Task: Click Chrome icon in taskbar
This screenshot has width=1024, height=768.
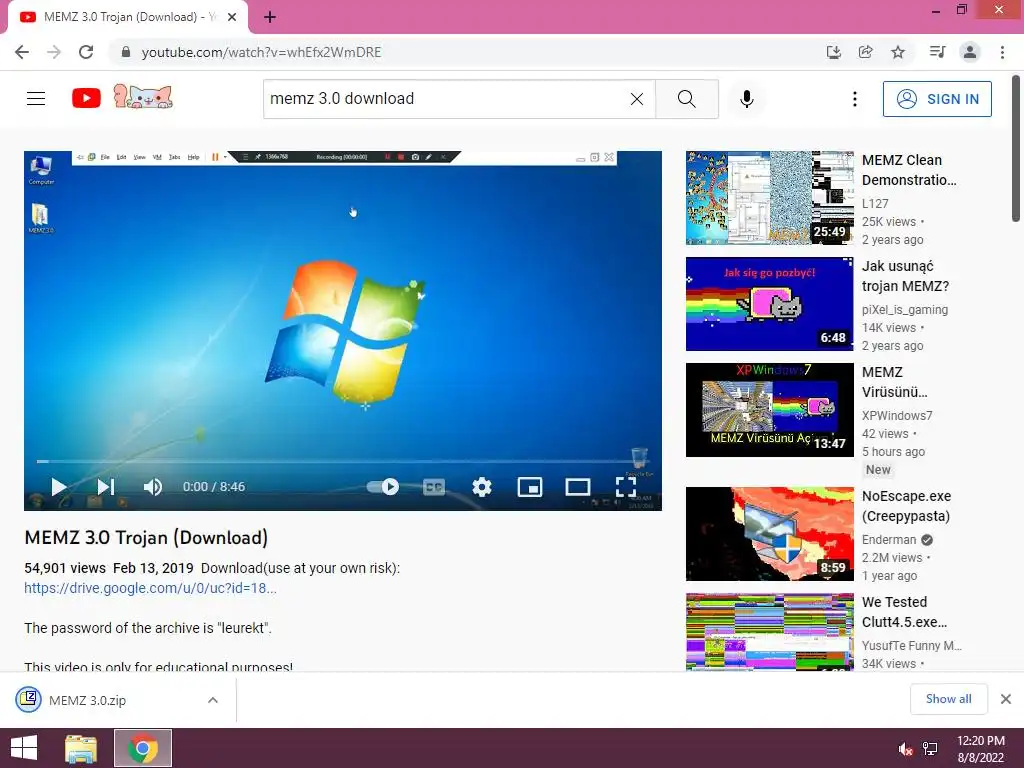Action: (143, 748)
